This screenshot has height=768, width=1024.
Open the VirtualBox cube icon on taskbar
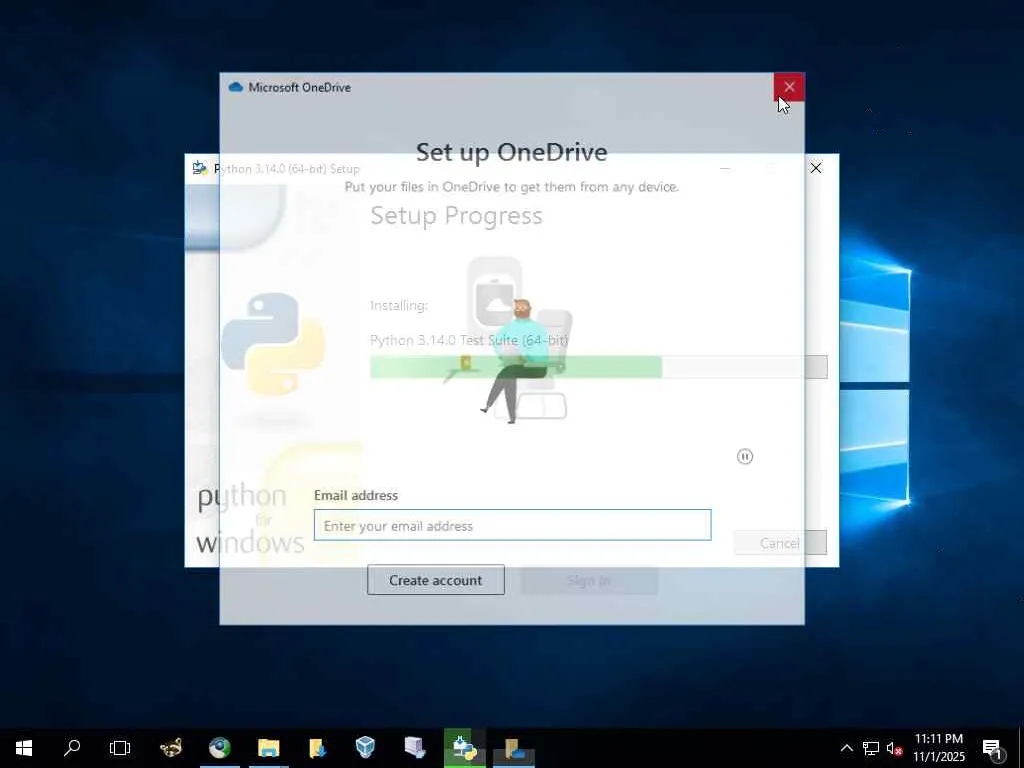366,748
